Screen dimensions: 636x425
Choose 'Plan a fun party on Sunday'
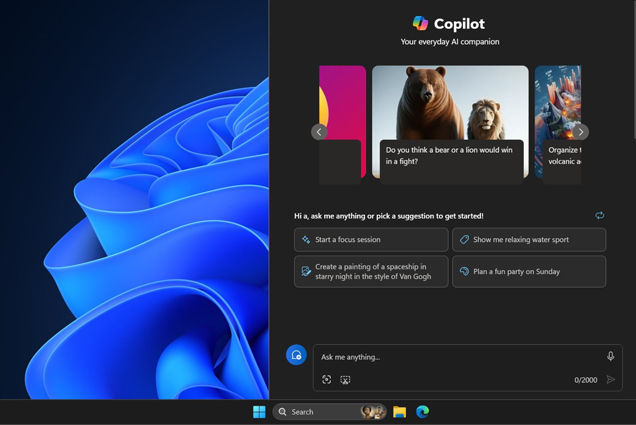click(528, 272)
